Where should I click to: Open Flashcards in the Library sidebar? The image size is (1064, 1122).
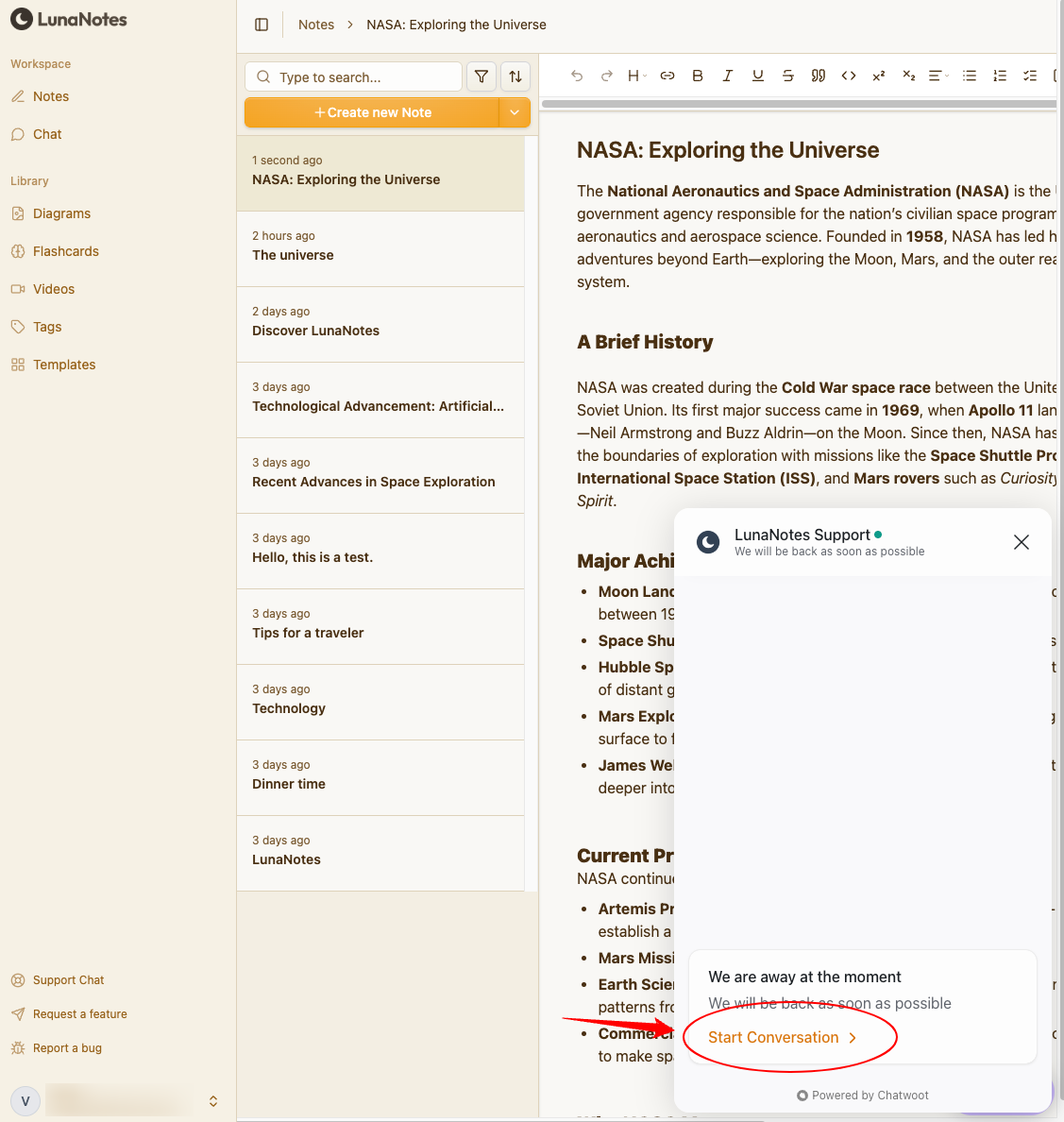coord(65,251)
